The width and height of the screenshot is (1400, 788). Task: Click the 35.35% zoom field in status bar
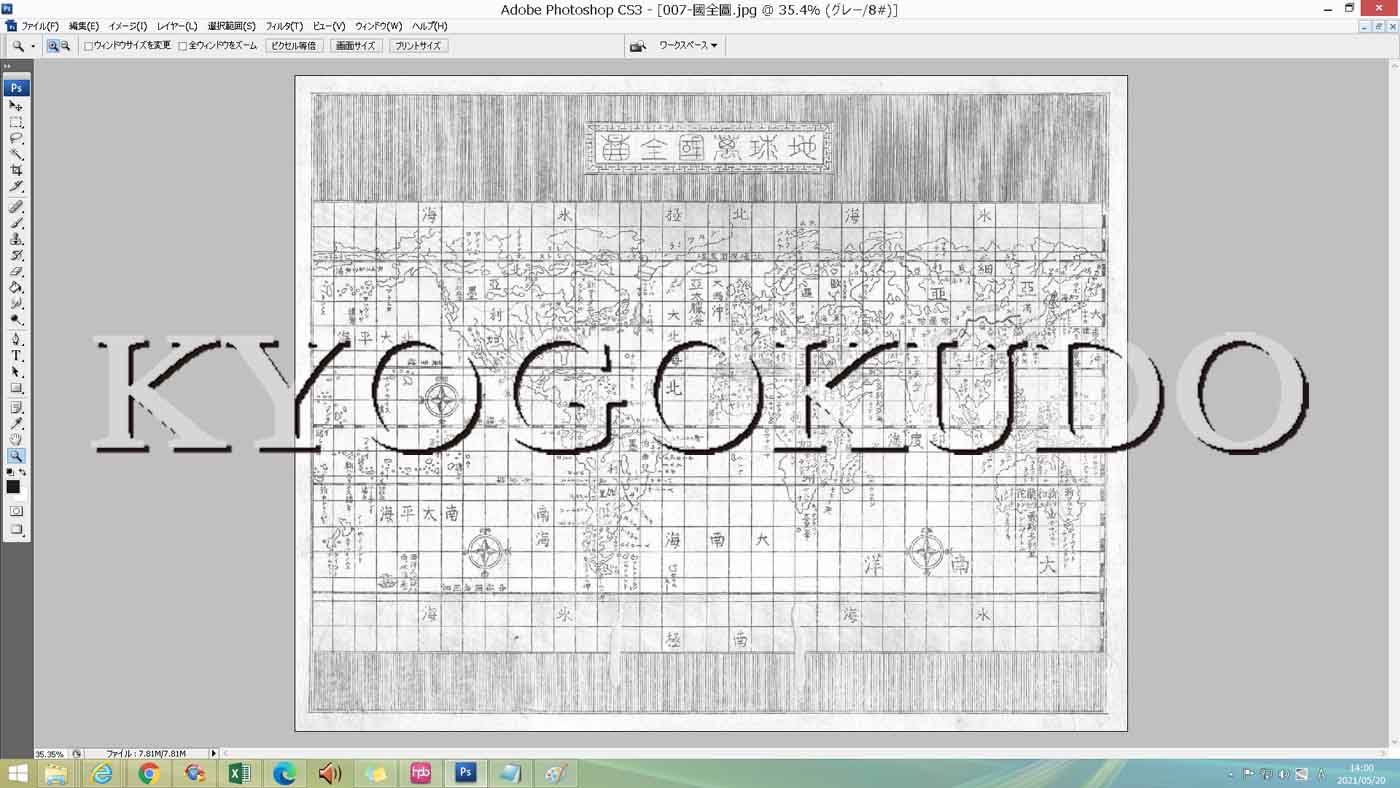click(x=50, y=754)
